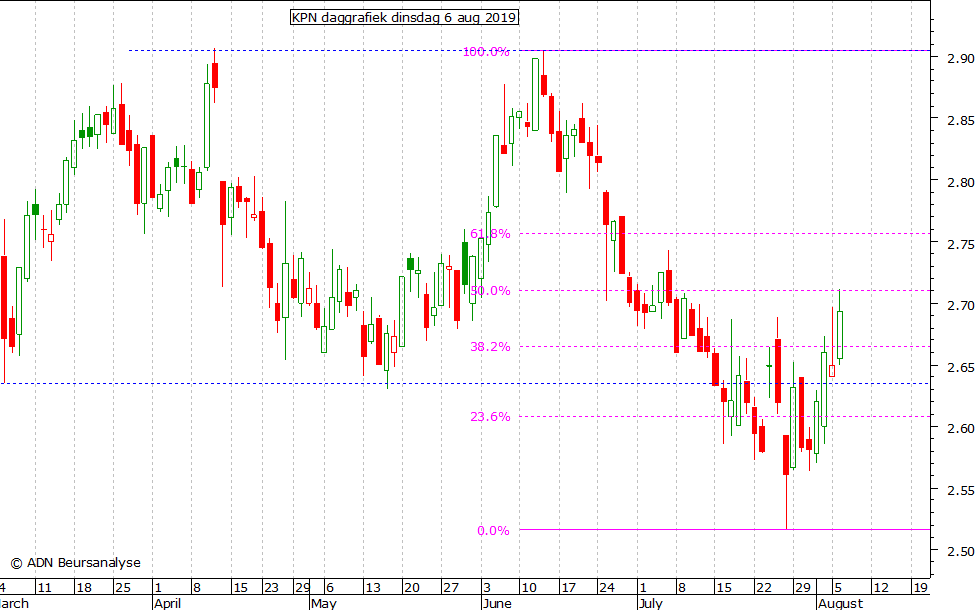This screenshot has height=610, width=978.
Task: Click the 2.60 price axis value
Action: click(961, 428)
